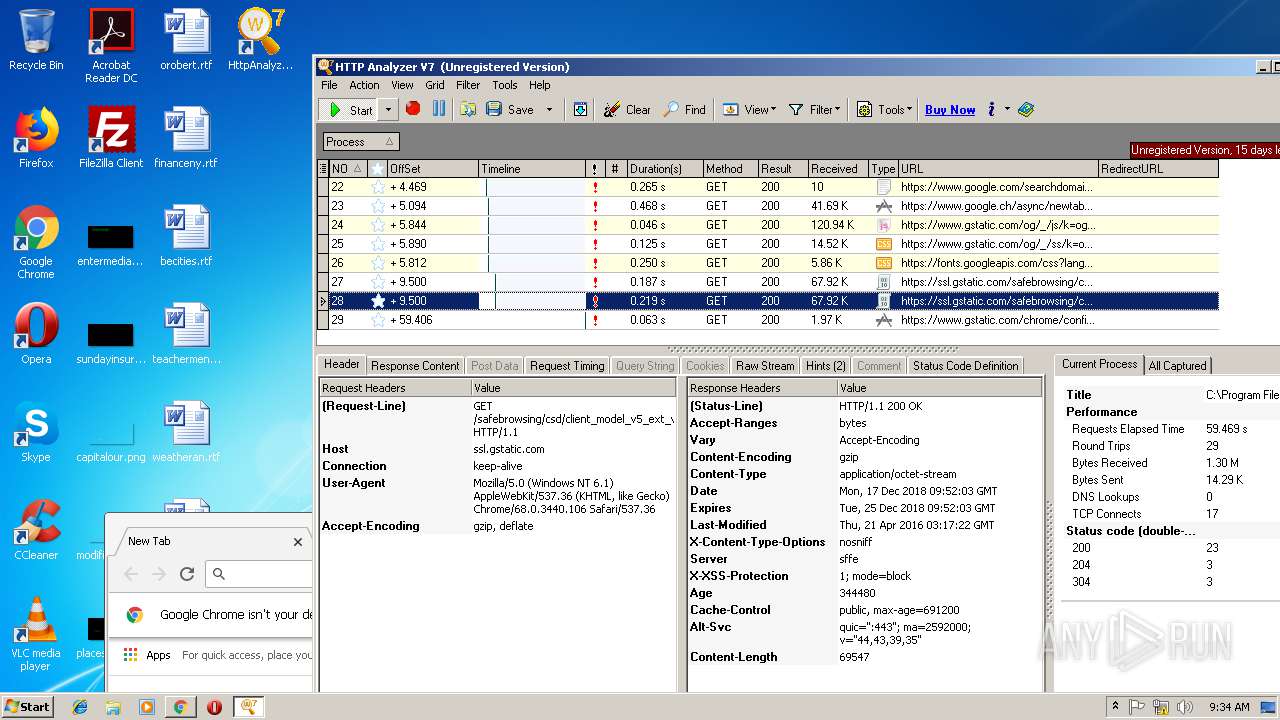Save the captured session
The width and height of the screenshot is (1280, 720).
point(510,110)
